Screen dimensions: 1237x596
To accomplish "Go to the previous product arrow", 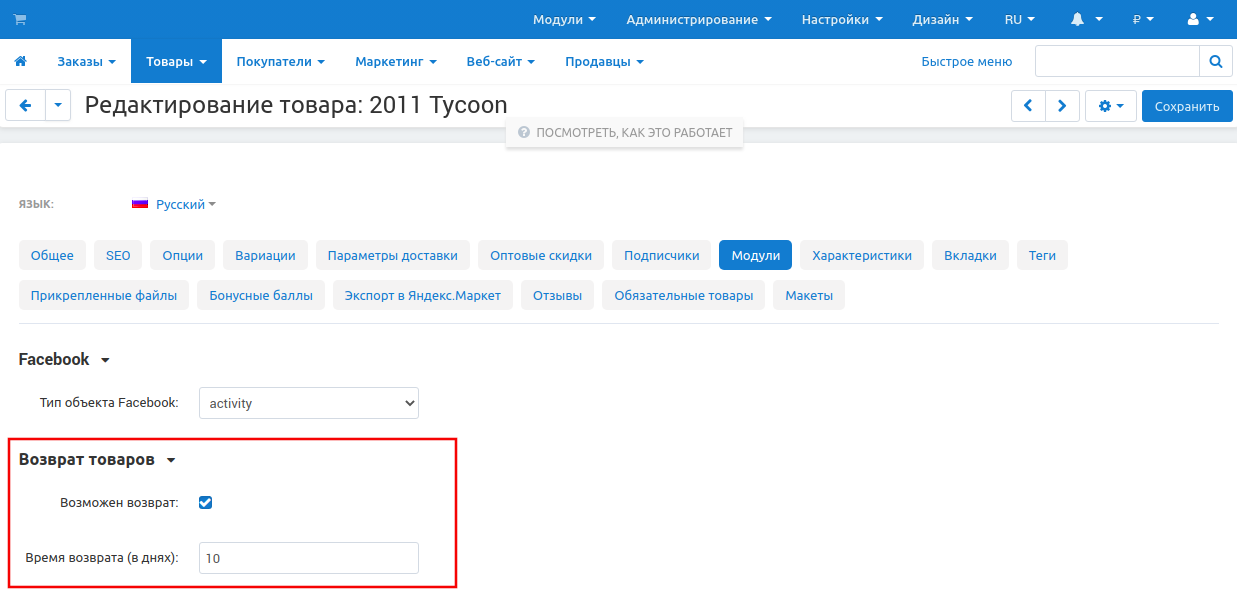I will [1028, 106].
